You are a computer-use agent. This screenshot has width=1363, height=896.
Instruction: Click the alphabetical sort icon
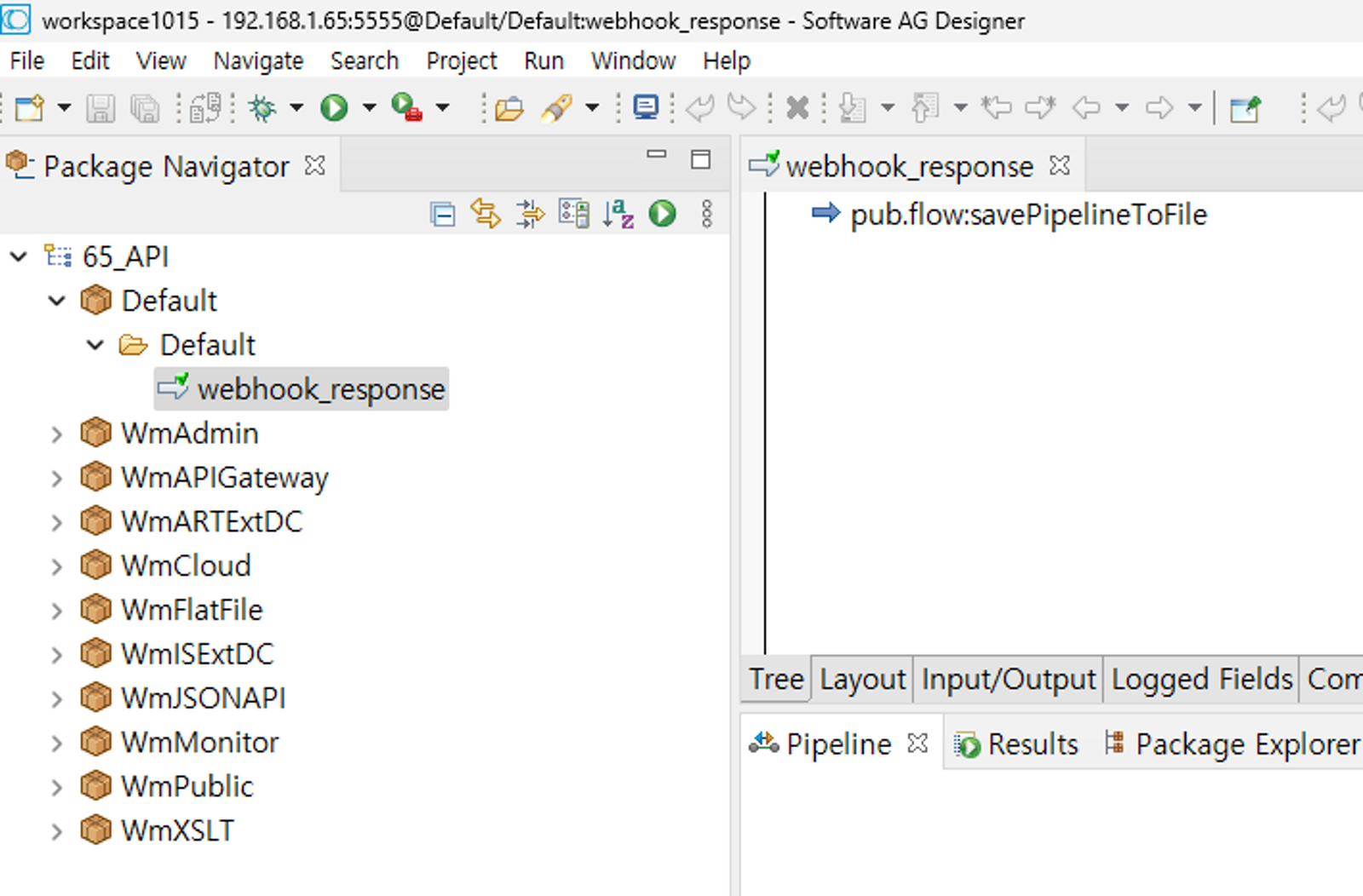coord(618,214)
